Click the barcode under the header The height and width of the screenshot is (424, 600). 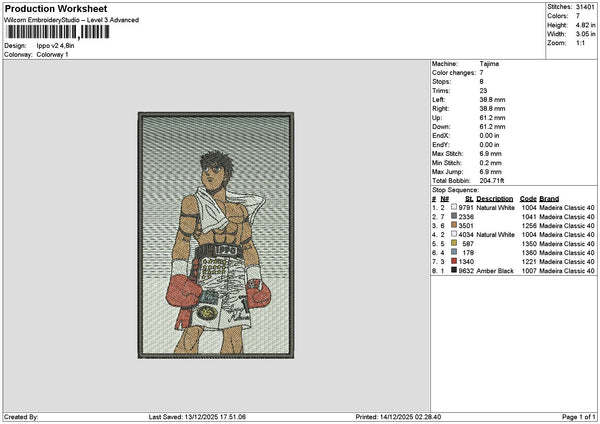coord(58,32)
